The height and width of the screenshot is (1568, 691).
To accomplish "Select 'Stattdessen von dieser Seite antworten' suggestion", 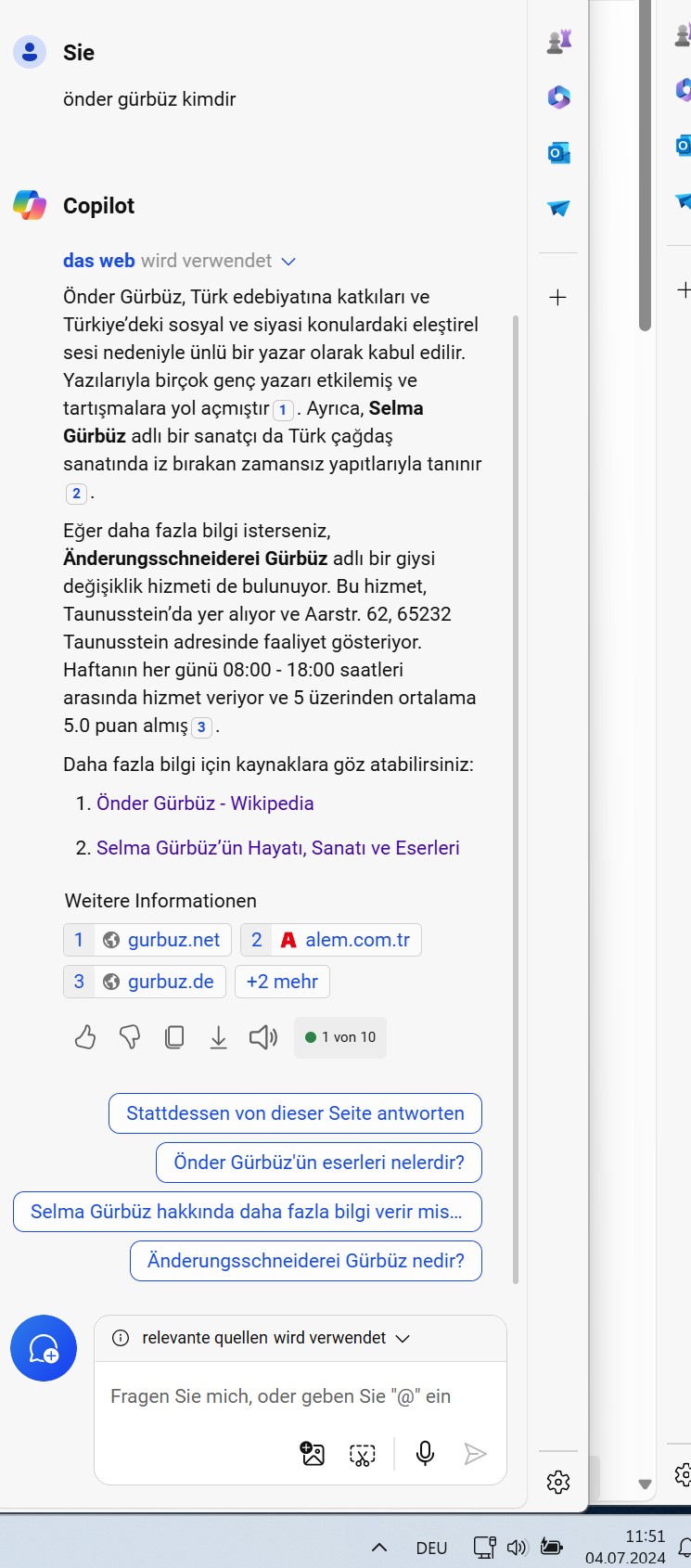I will (295, 1113).
